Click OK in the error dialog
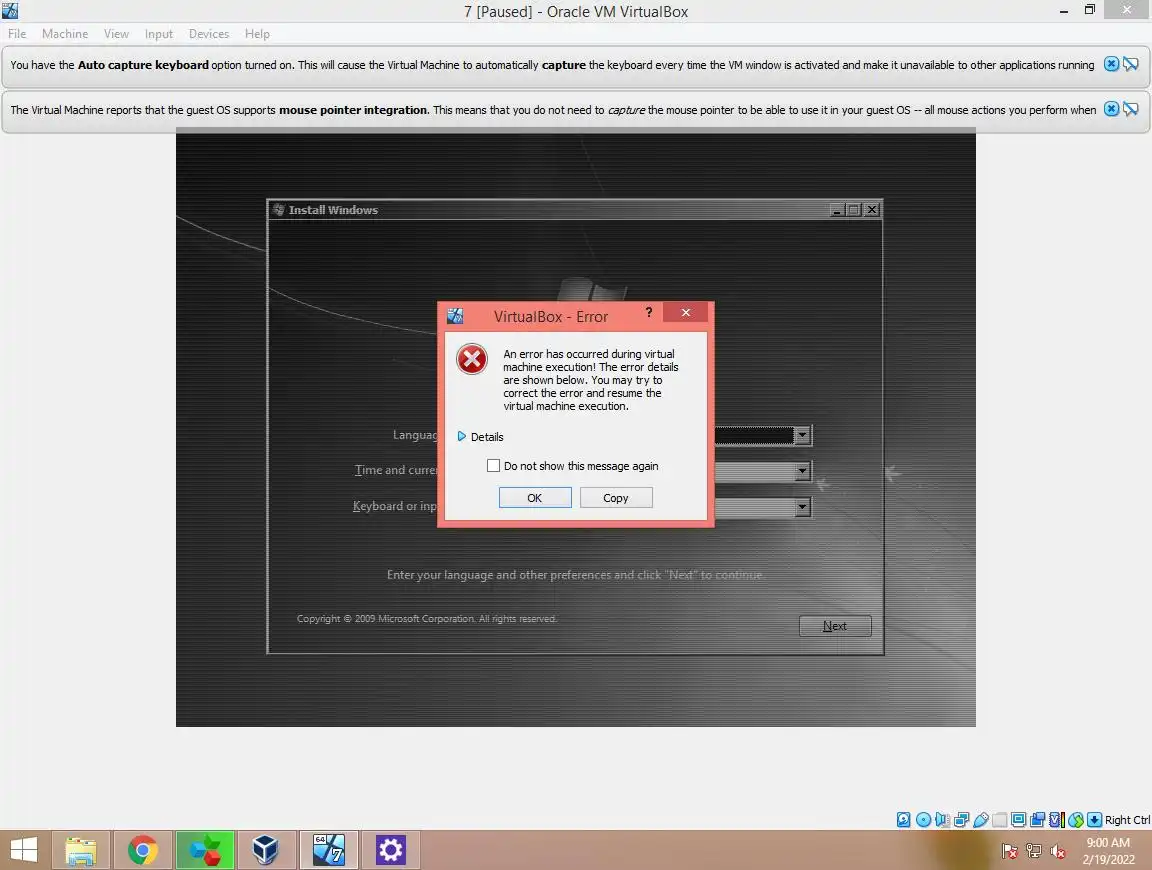The image size is (1152, 870). pyautogui.click(x=535, y=497)
